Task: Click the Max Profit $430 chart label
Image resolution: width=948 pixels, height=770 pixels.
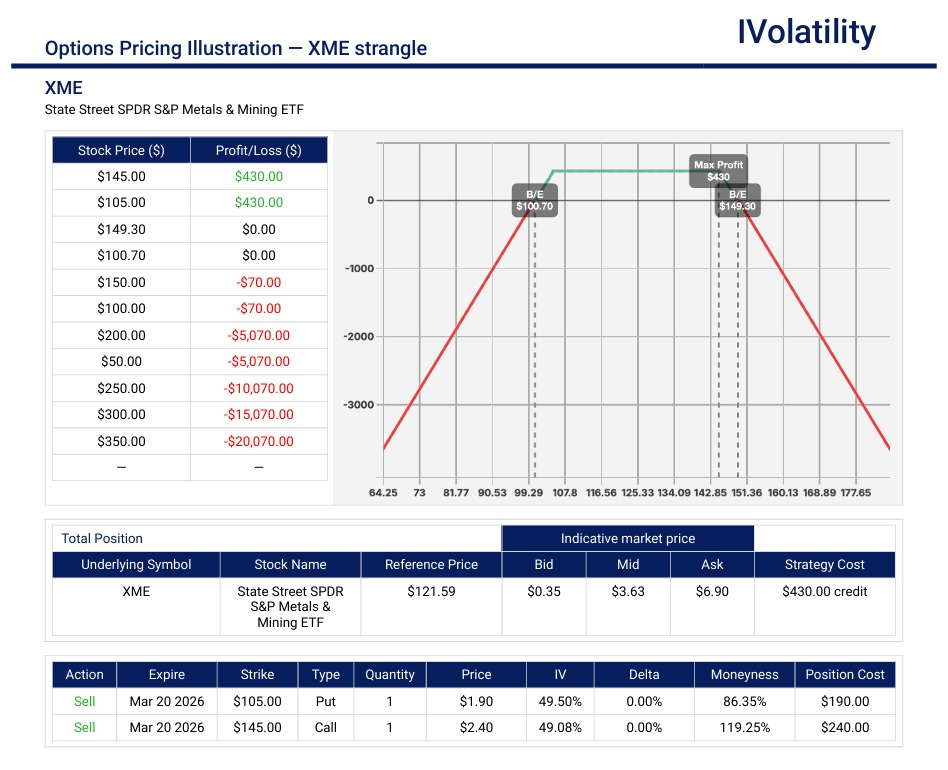Action: pos(718,170)
